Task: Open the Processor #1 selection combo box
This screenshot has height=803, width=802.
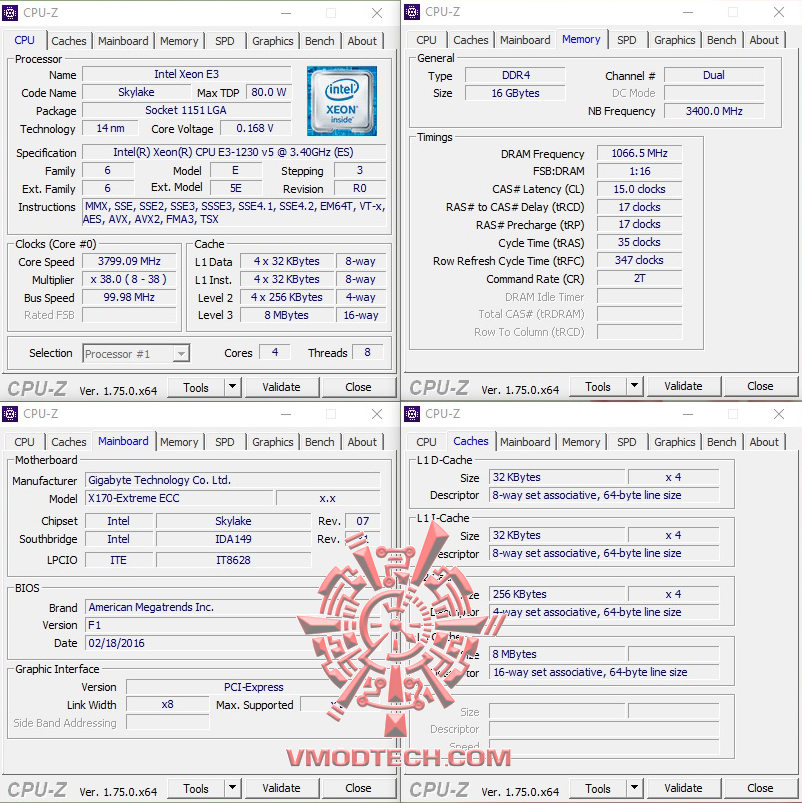Action: [136, 353]
